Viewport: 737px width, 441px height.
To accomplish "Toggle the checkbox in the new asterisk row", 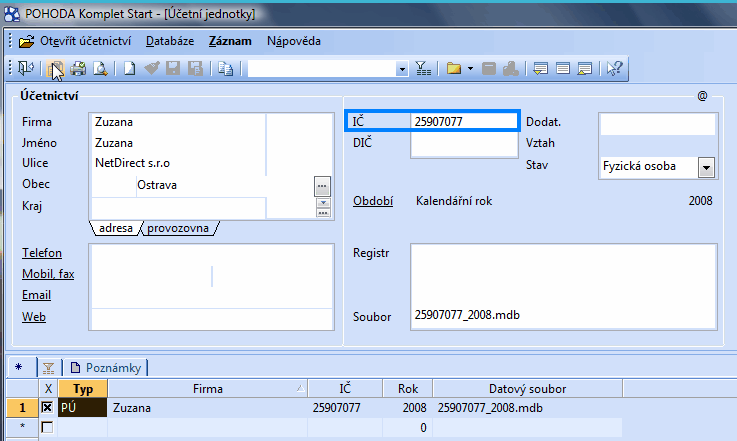I will (x=47, y=427).
